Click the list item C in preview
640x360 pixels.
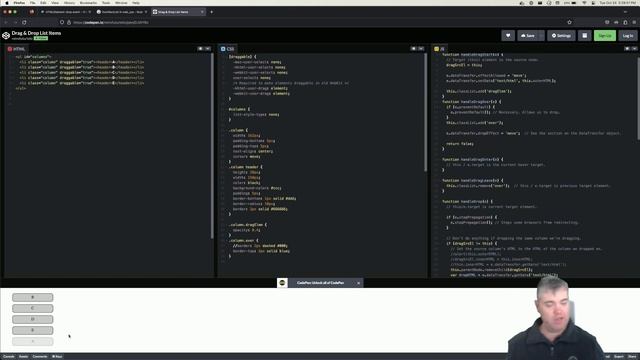tap(33, 308)
